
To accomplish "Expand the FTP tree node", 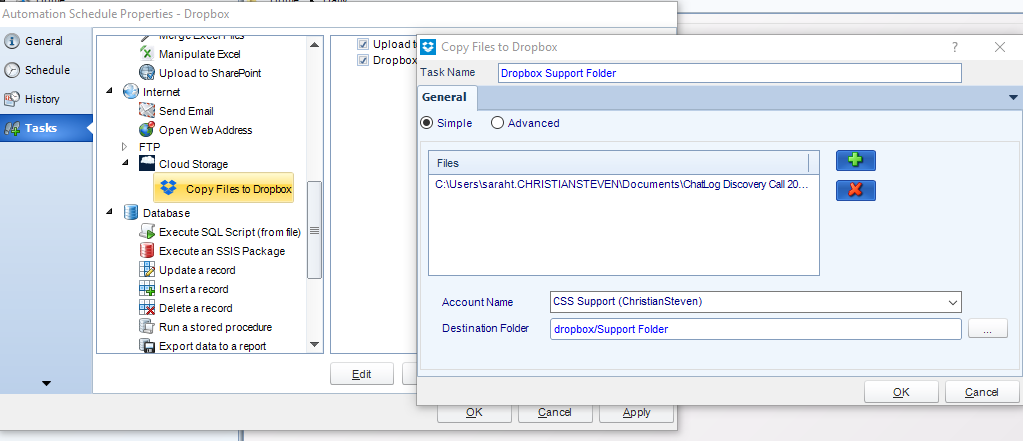I will click(x=126, y=147).
